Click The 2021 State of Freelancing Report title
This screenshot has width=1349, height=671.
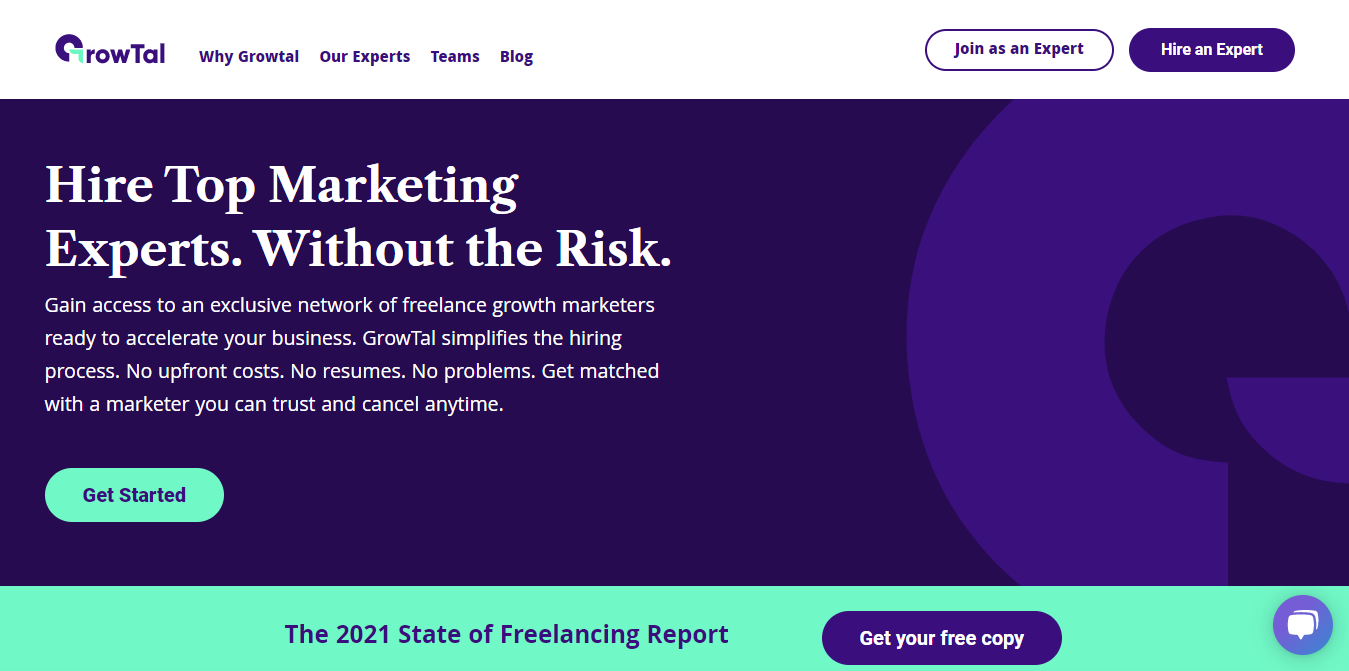[x=507, y=634]
